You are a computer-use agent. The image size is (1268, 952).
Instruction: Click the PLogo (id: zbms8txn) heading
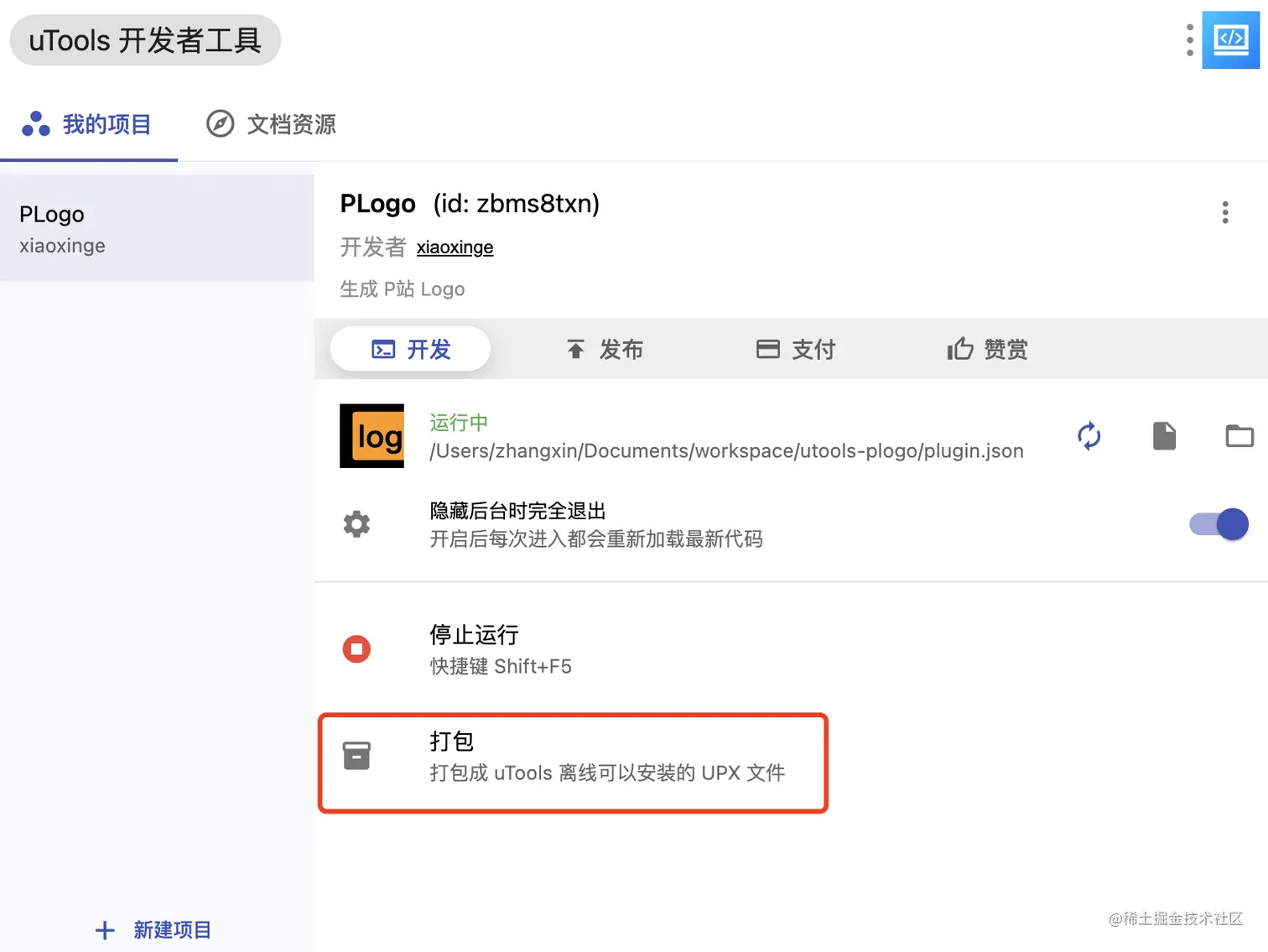470,204
